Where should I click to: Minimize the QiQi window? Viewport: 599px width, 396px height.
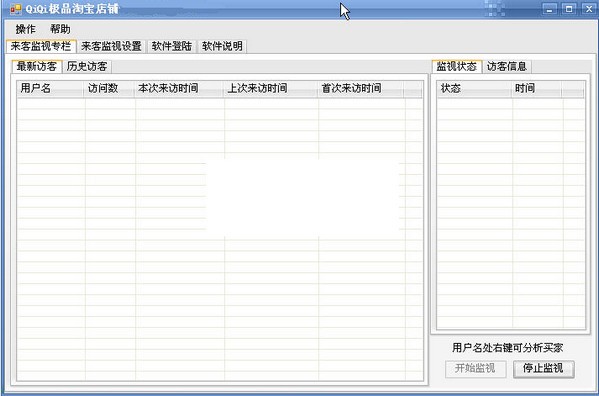point(550,9)
